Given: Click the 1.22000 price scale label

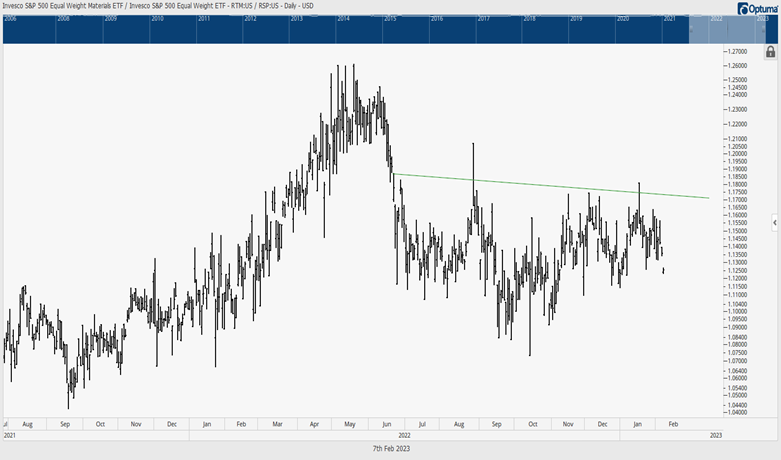Looking at the screenshot, I should [737, 124].
